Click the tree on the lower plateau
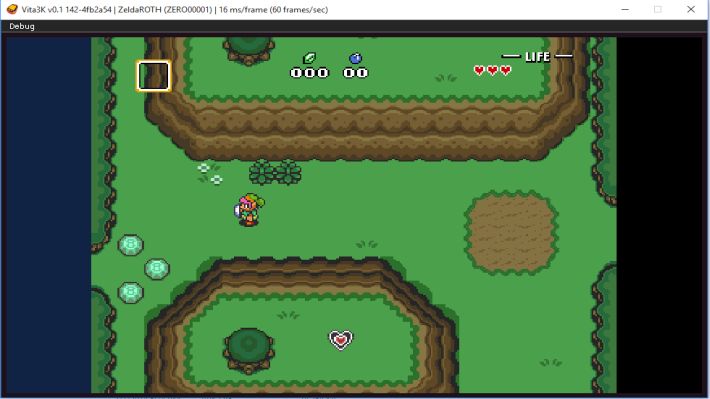This screenshot has width=710, height=399. click(249, 350)
